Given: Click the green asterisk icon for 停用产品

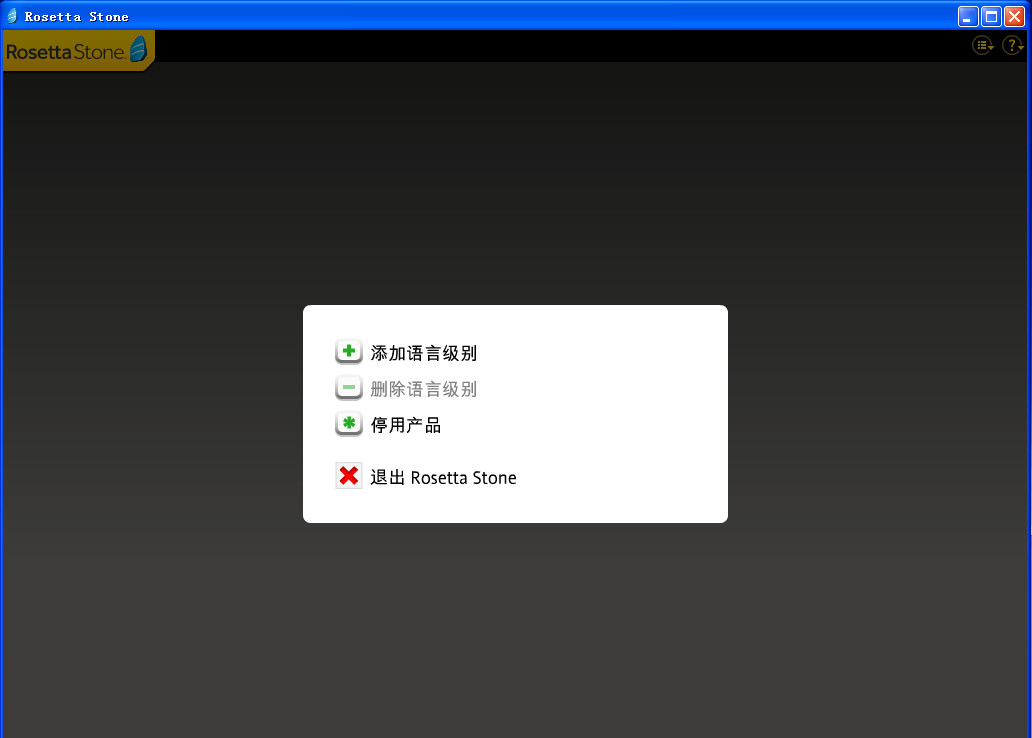Looking at the screenshot, I should (x=347, y=424).
